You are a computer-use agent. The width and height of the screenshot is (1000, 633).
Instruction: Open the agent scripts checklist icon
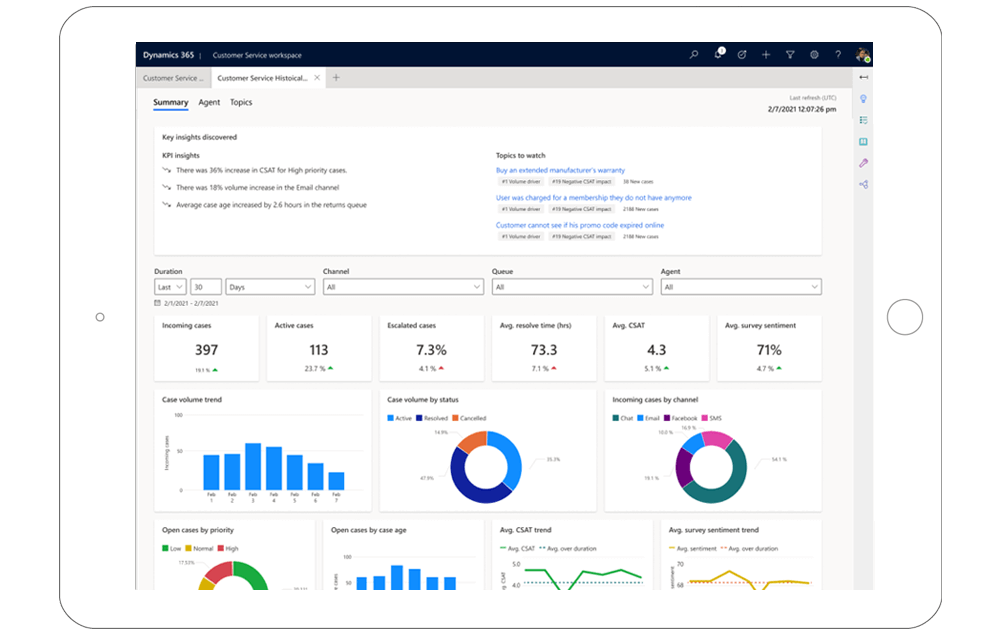[864, 120]
